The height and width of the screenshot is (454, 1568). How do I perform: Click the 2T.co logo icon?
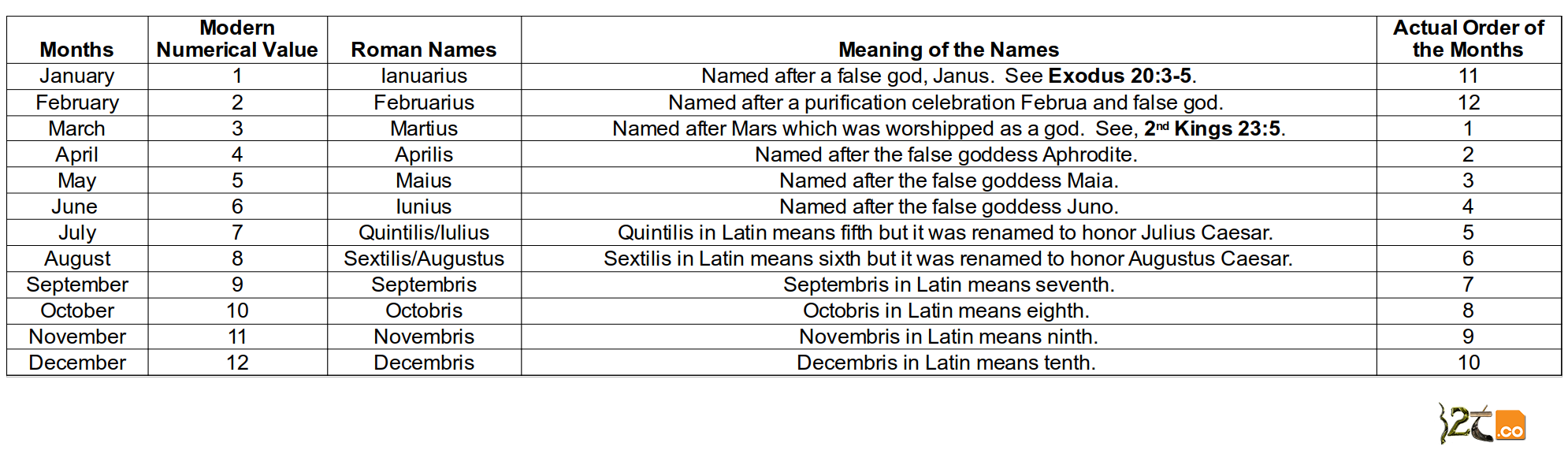[1481, 424]
